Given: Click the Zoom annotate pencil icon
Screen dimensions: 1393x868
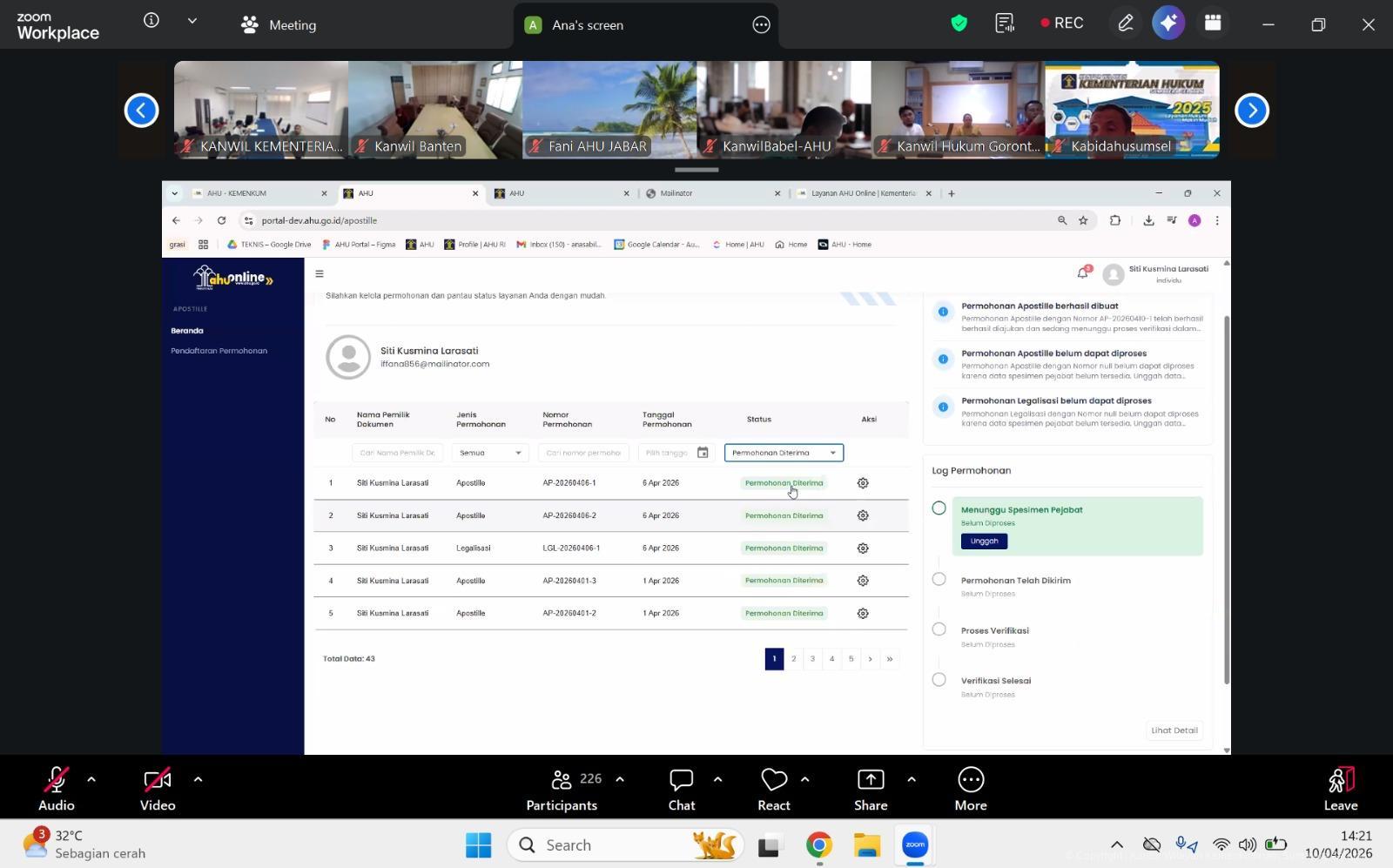Looking at the screenshot, I should click(1125, 24).
